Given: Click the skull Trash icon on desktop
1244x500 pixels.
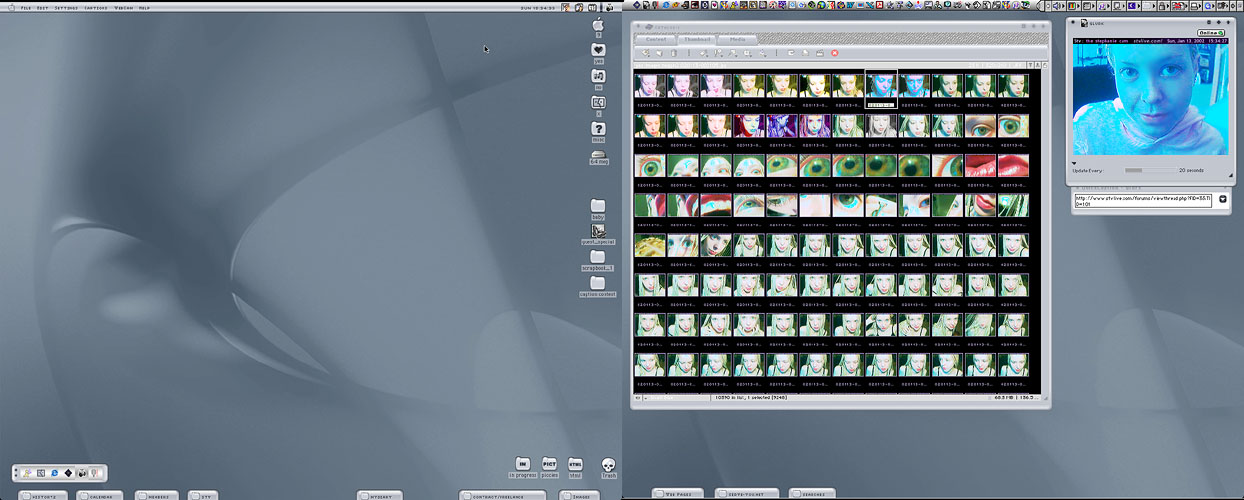Looking at the screenshot, I should (x=608, y=464).
